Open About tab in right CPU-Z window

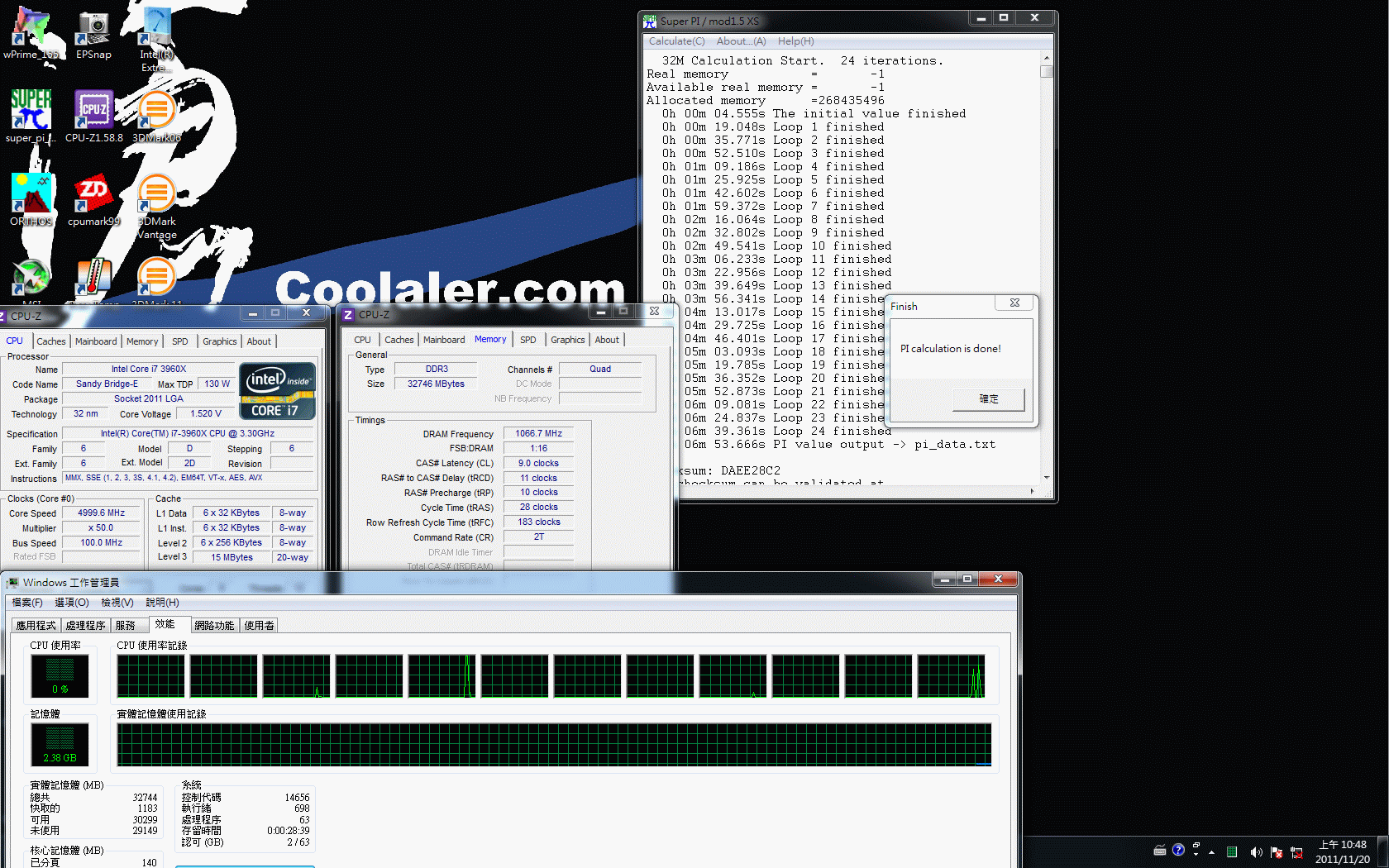[x=607, y=340]
